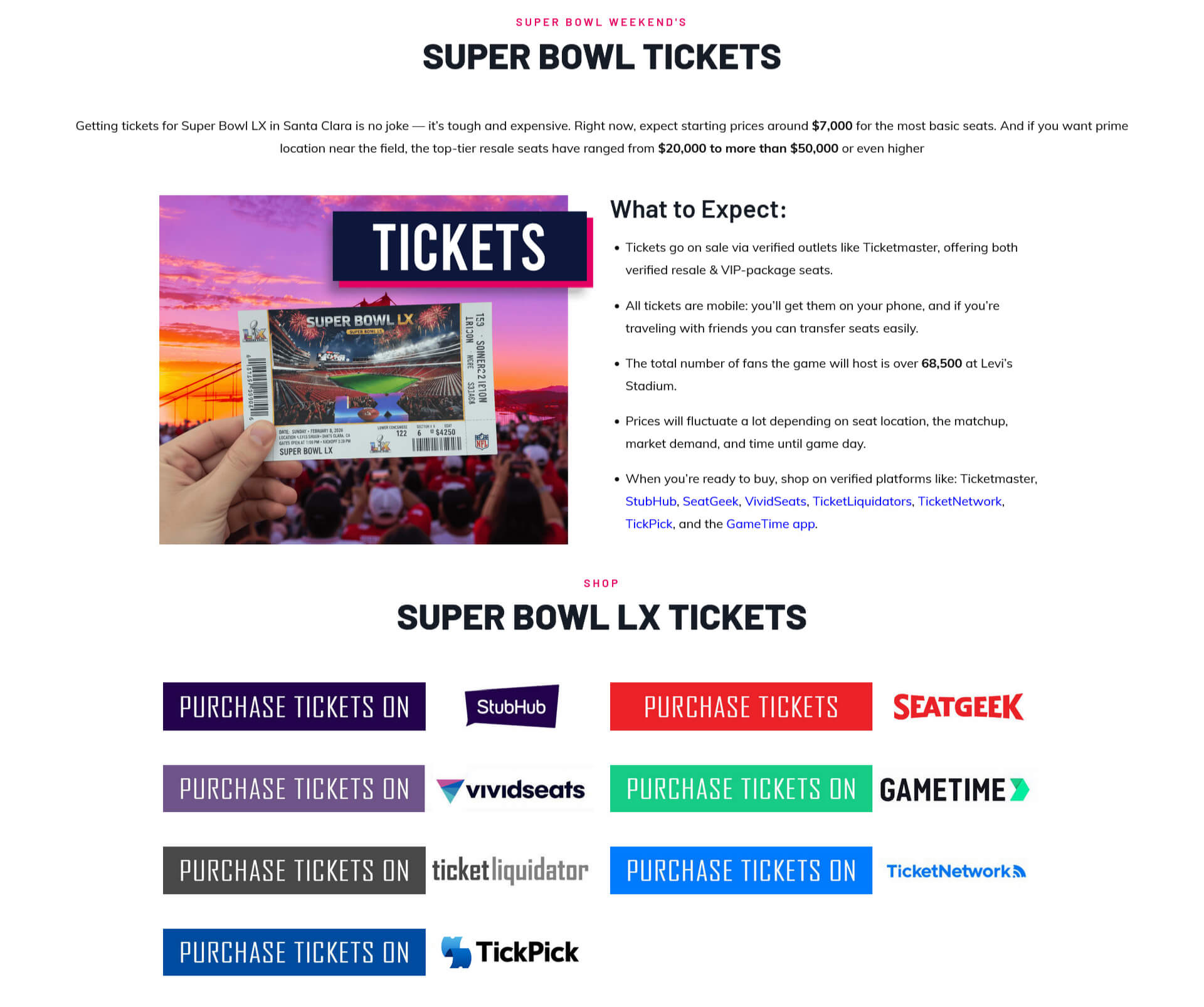The image size is (1204, 1007).
Task: Click the red Purchase Tickets button
Action: (741, 707)
